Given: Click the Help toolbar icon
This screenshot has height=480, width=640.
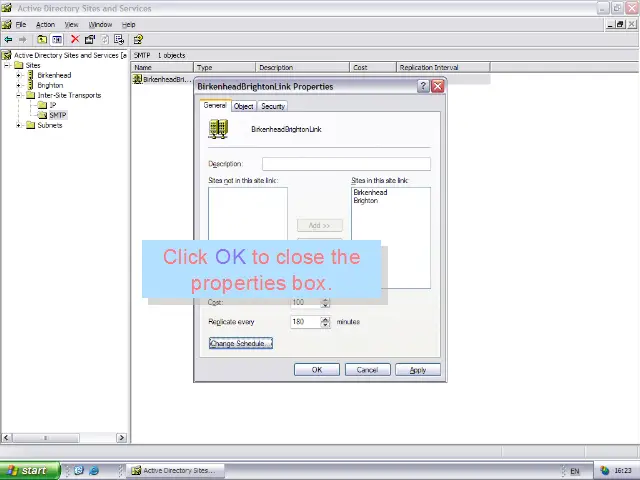Looking at the screenshot, I should [x=138, y=39].
